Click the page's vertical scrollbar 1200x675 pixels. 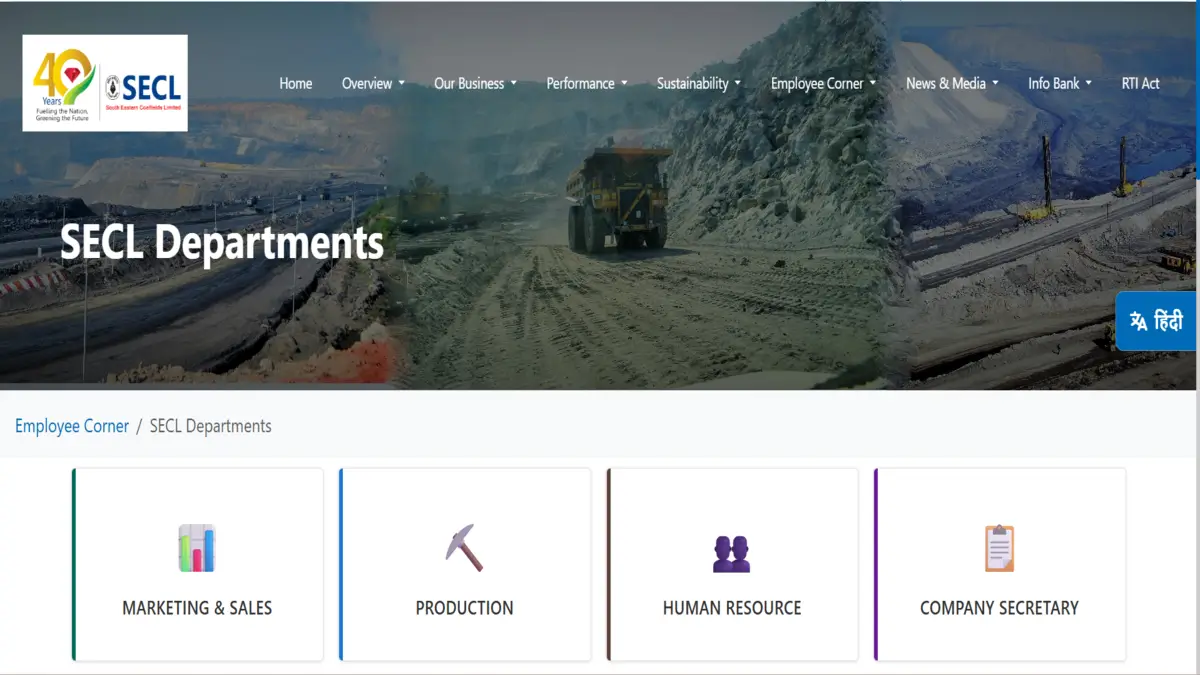(1197, 337)
